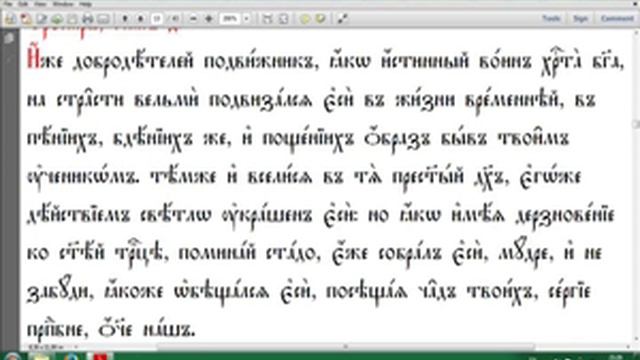Click the green cloud upload icon
Image resolution: width=640 pixels, height=360 pixels.
[57, 19]
